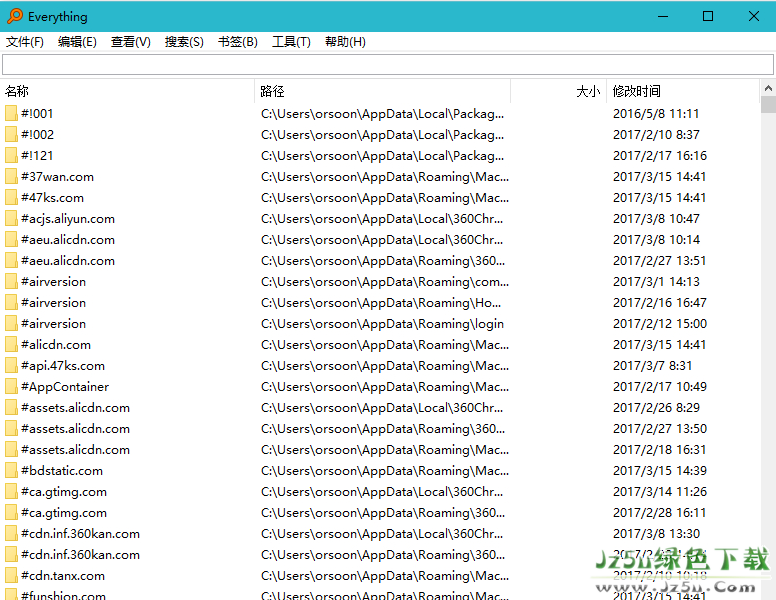Click the date 2017/2/10 8:37

coord(656,135)
